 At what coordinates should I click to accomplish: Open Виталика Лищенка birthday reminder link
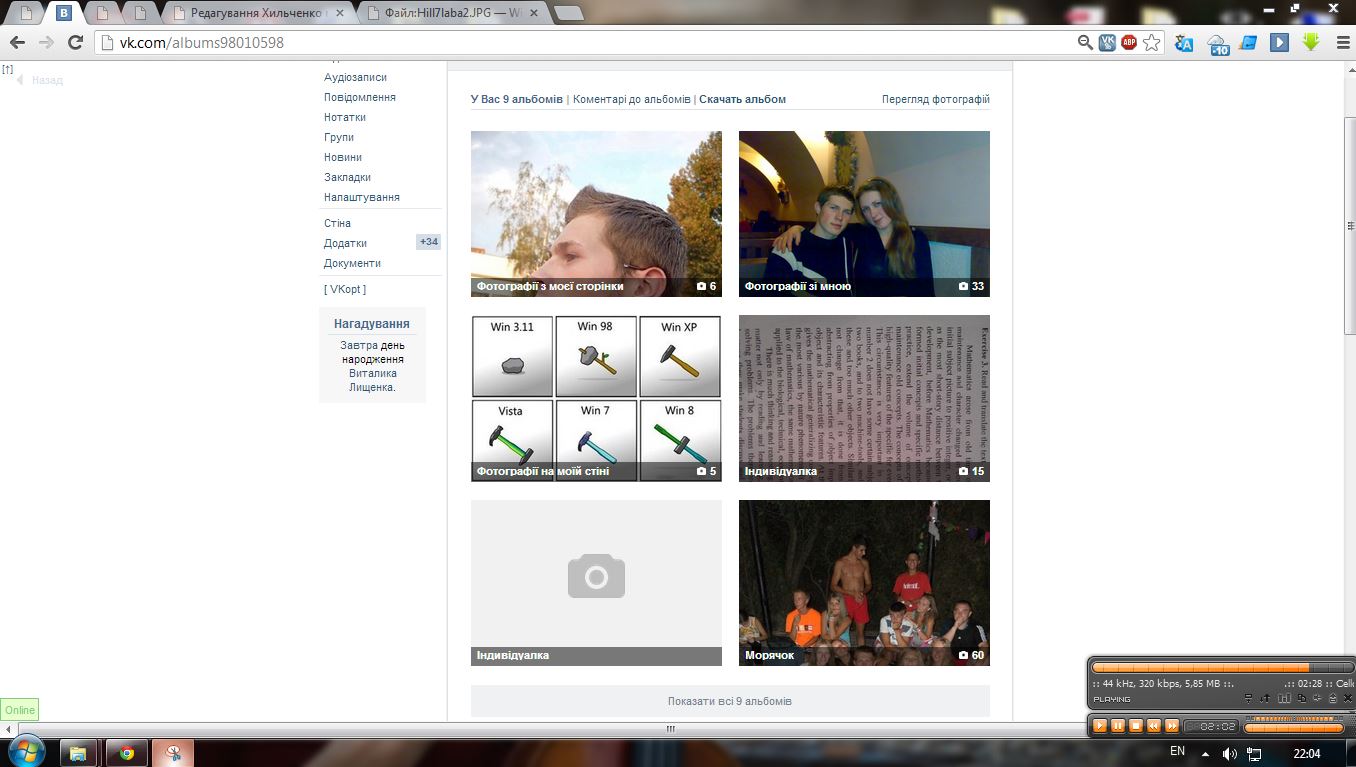pyautogui.click(x=372, y=380)
